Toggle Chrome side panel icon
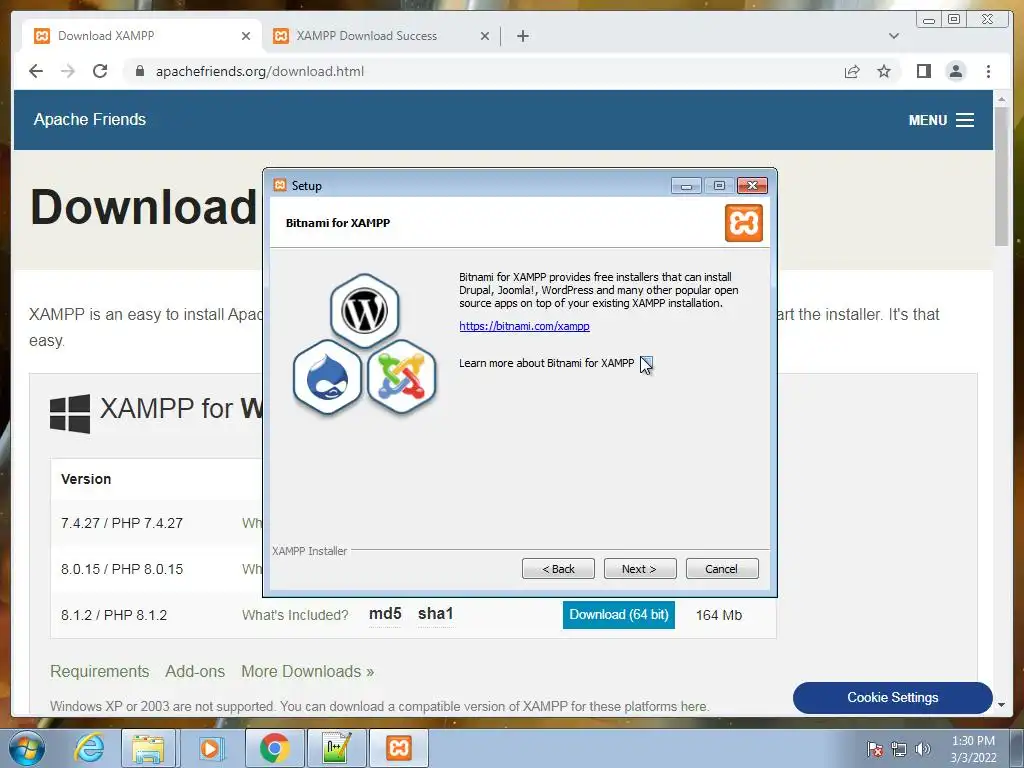The image size is (1024, 768). (x=923, y=71)
